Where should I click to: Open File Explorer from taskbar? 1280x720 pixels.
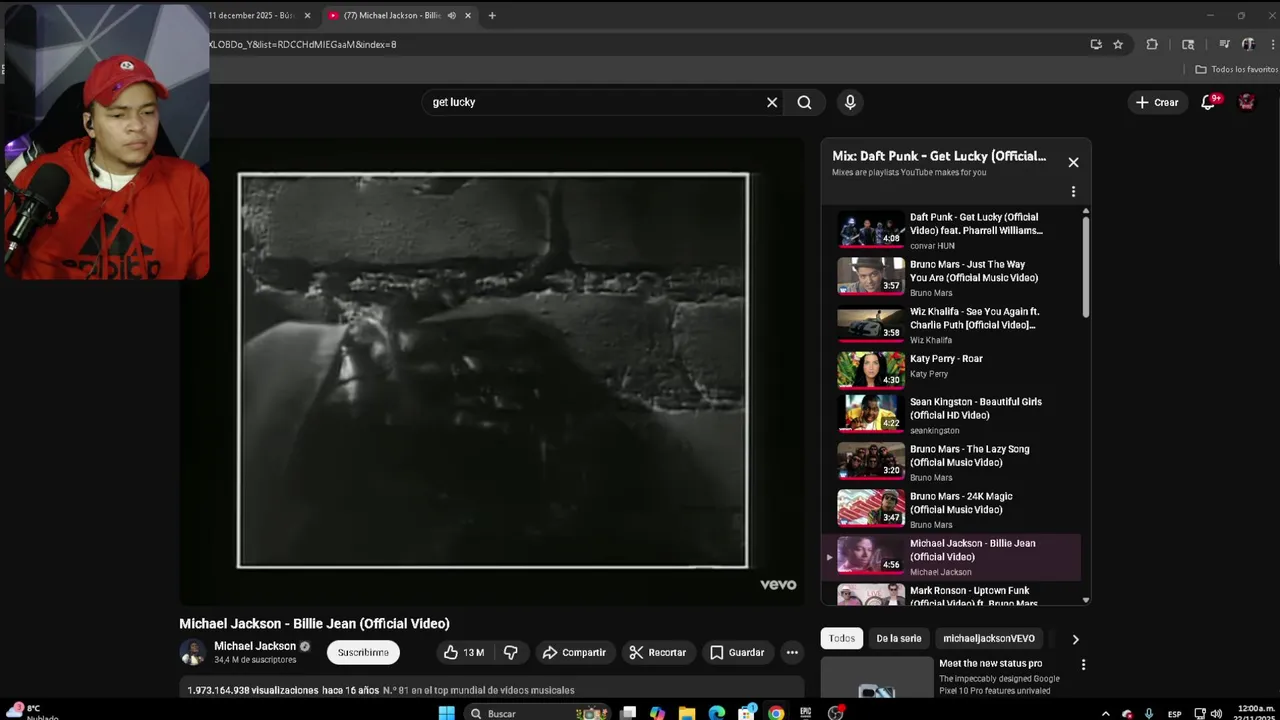(x=687, y=713)
